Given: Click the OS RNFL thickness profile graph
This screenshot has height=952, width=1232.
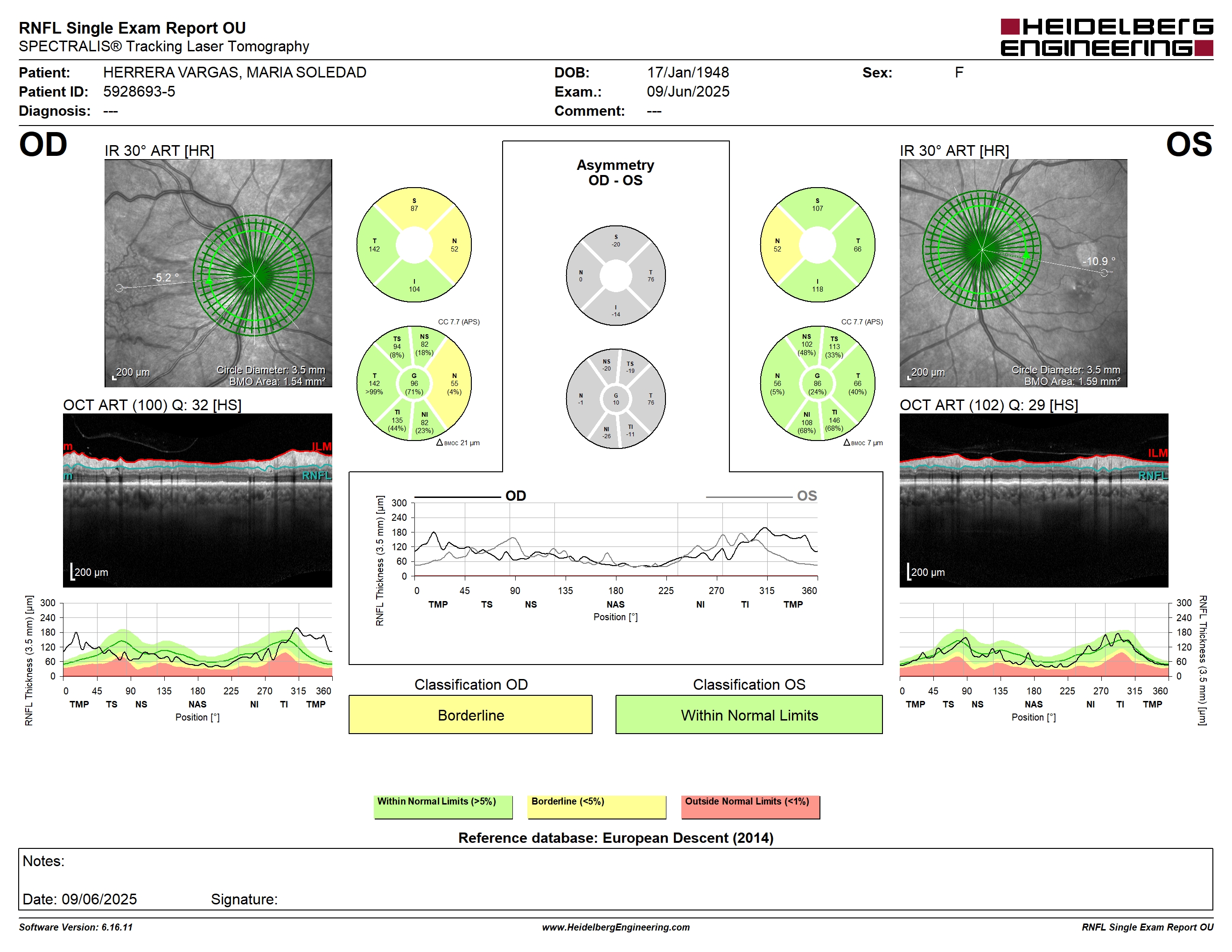Looking at the screenshot, I should click(x=1034, y=639).
